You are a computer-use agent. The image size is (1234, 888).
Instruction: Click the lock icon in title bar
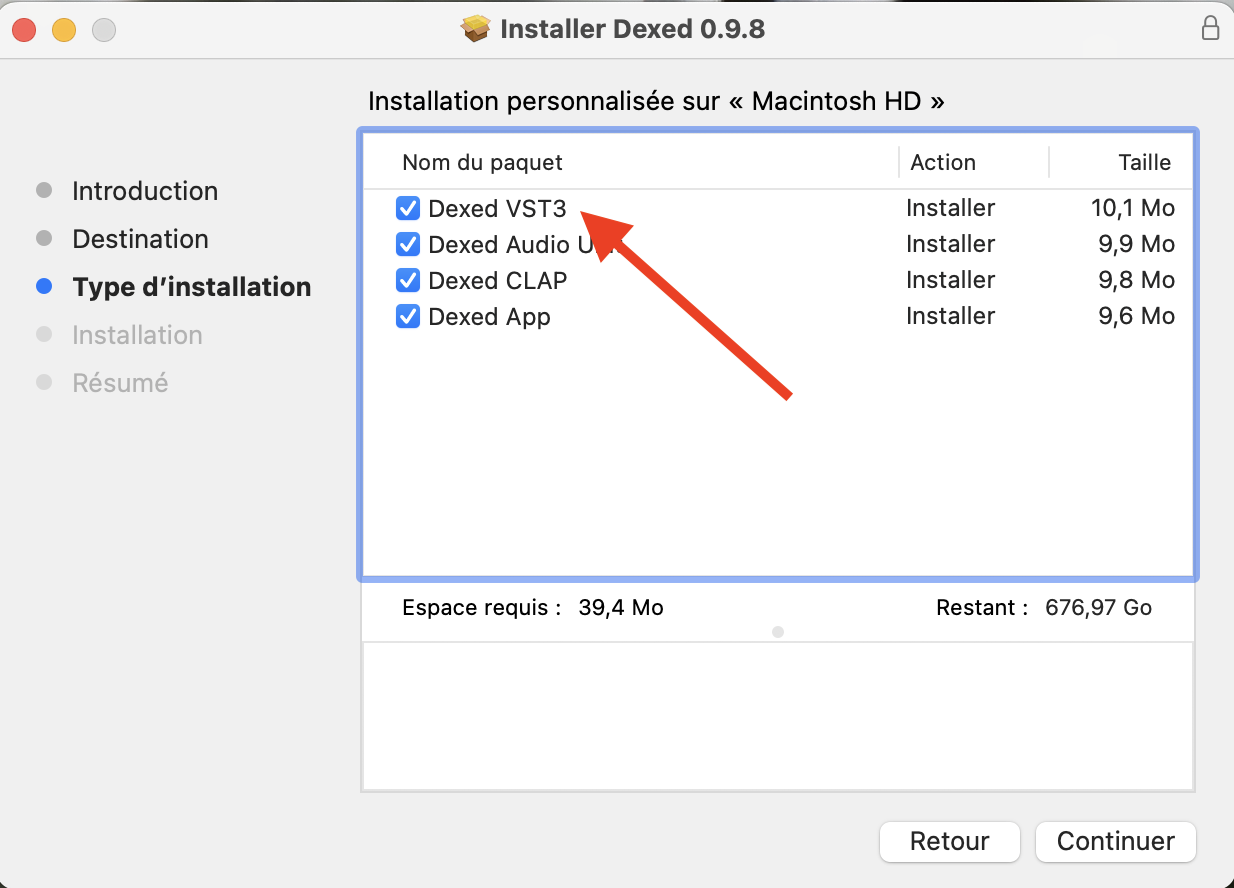point(1210,28)
